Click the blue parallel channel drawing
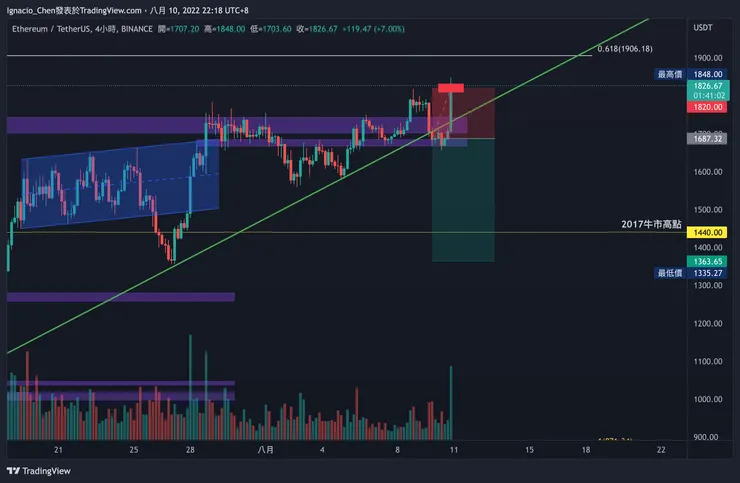740x483 pixels. [120, 184]
